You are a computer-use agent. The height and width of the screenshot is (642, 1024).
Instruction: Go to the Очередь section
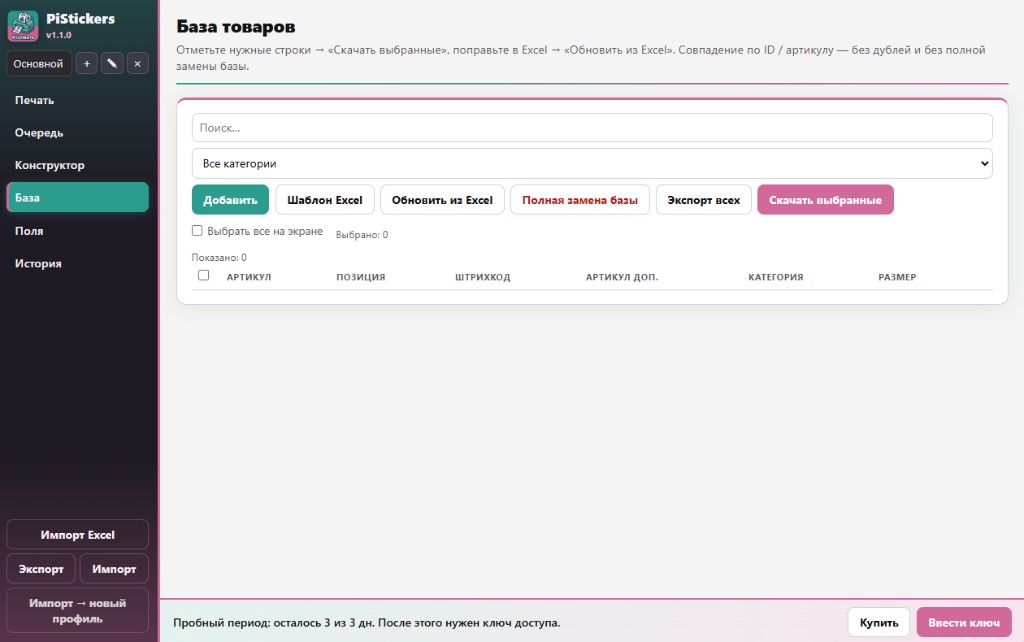tap(78, 133)
